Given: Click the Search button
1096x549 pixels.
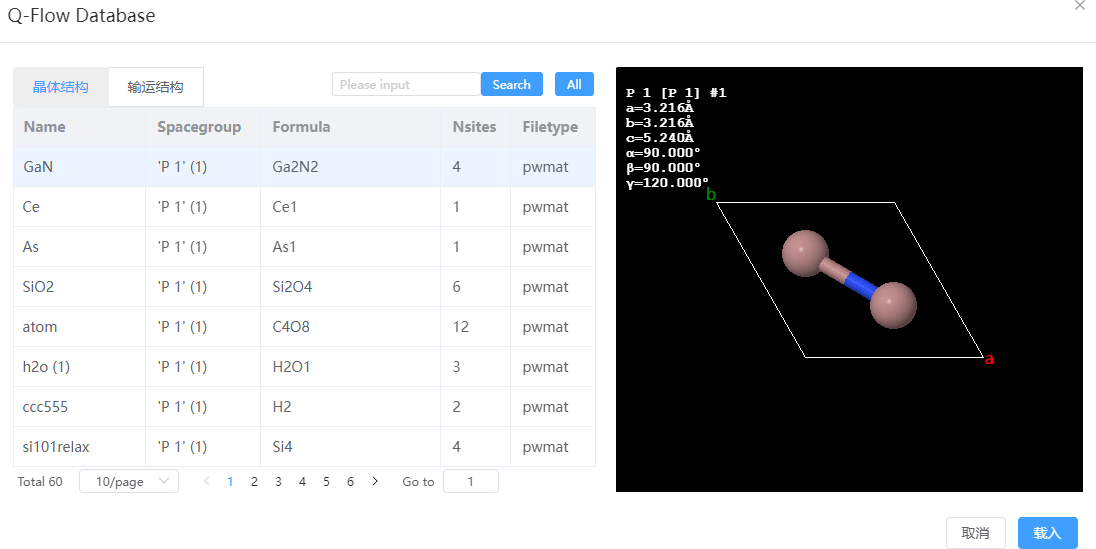Looking at the screenshot, I should (512, 85).
